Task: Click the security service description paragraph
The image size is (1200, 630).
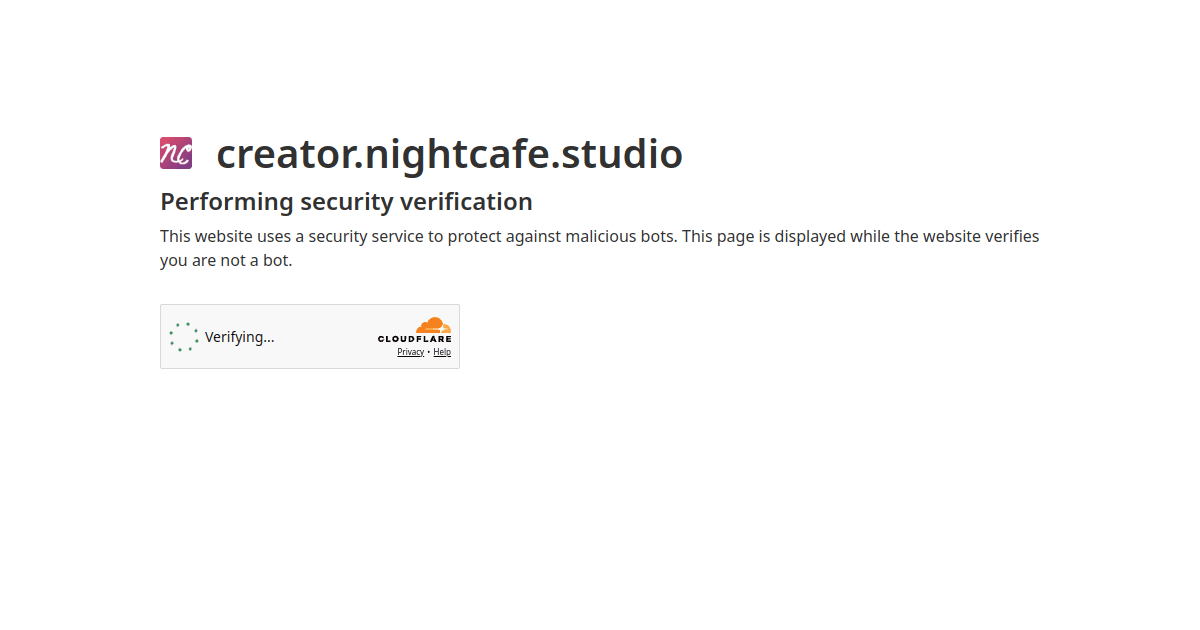Action: click(599, 249)
